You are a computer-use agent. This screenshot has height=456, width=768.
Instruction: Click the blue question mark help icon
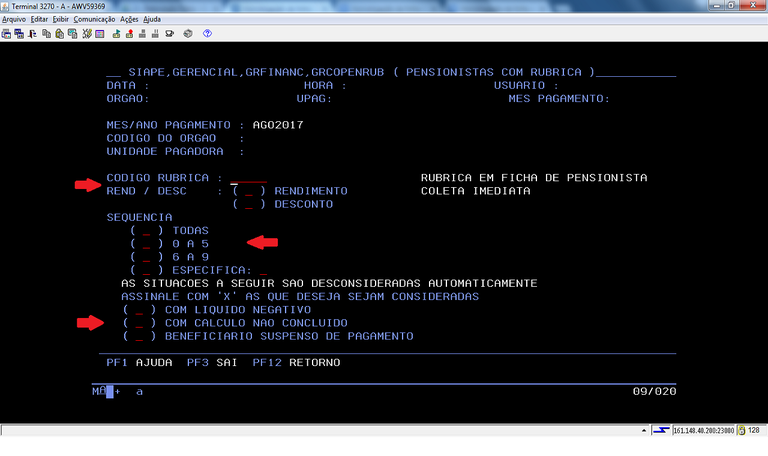[x=207, y=34]
